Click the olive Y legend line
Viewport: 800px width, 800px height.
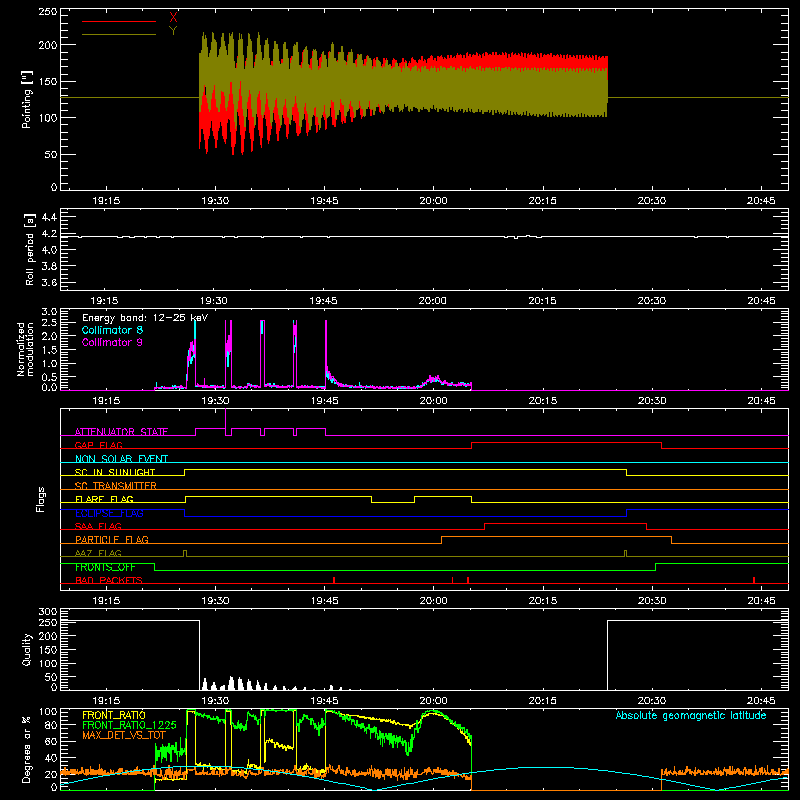coord(119,34)
